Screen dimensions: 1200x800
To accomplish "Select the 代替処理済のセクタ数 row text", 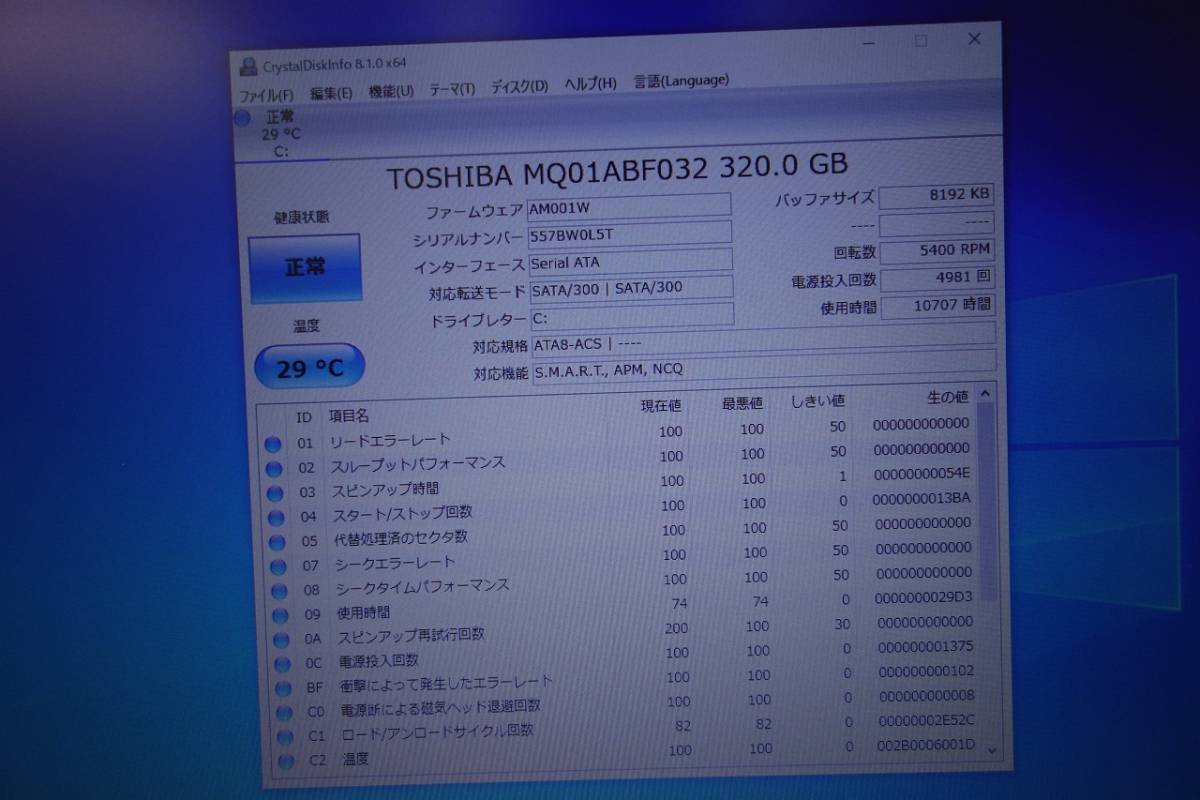I will [x=400, y=538].
